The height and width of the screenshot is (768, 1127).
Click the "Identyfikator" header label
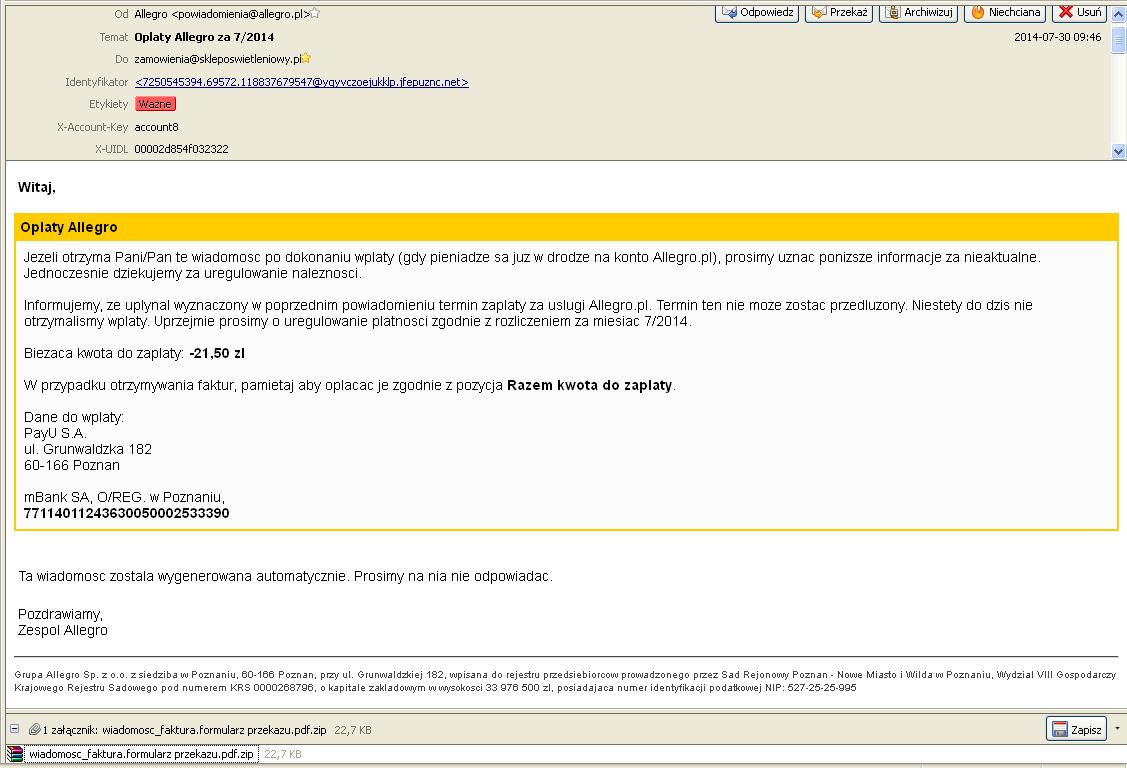[96, 82]
